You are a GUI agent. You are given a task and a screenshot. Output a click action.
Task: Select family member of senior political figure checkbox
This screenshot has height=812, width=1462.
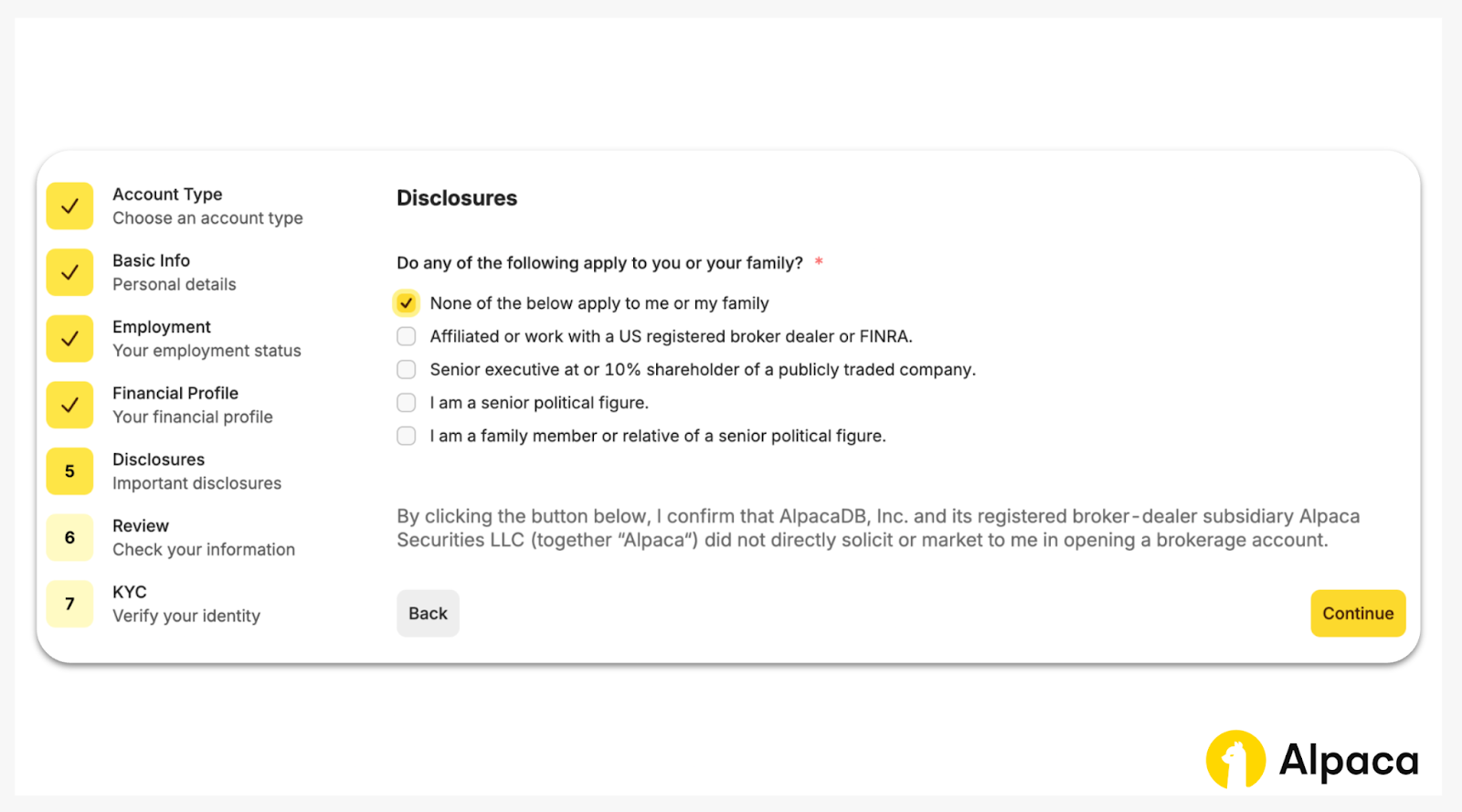(407, 436)
